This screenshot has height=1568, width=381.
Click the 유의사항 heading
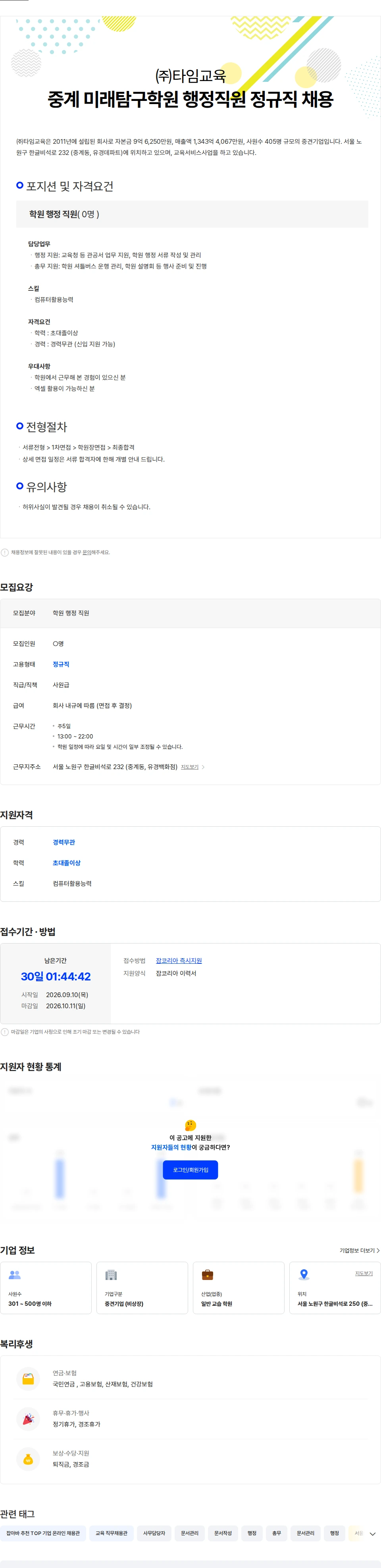pyautogui.click(x=46, y=486)
